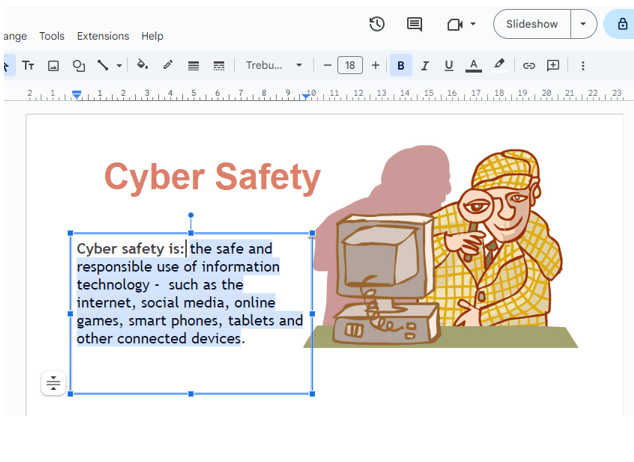Image resolution: width=634 pixels, height=462 pixels.
Task: Open the shape tool
Action: click(79, 66)
